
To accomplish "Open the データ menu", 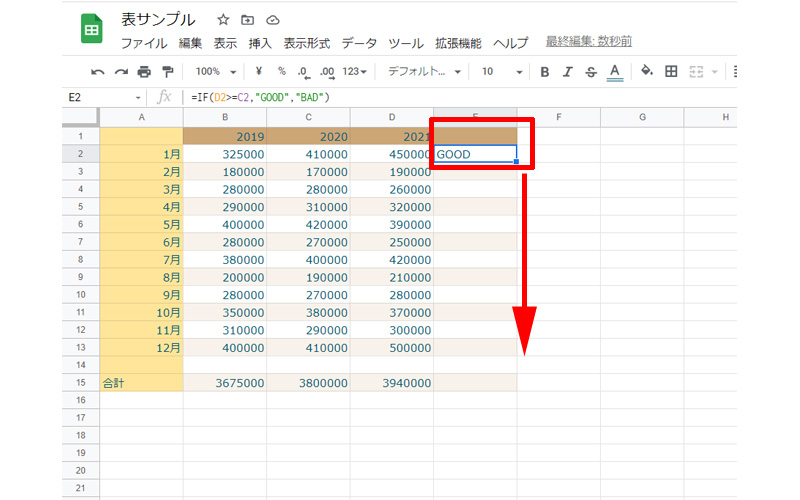I will coord(359,43).
